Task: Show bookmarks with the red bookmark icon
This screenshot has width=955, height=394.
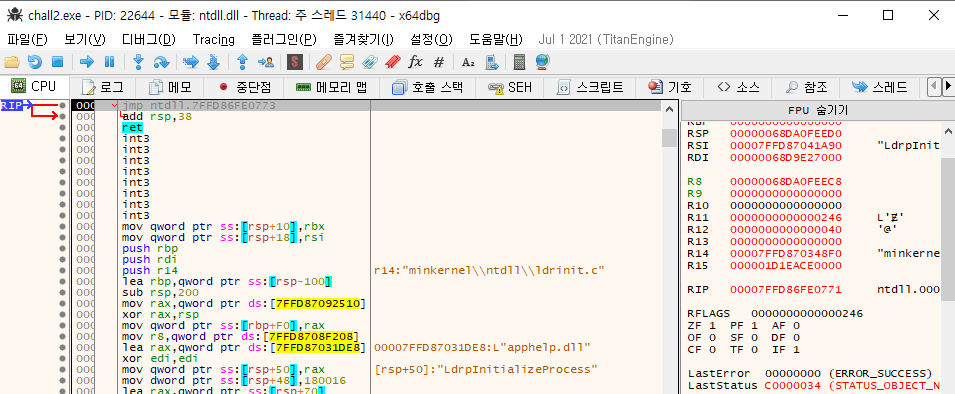Action: coord(393,62)
